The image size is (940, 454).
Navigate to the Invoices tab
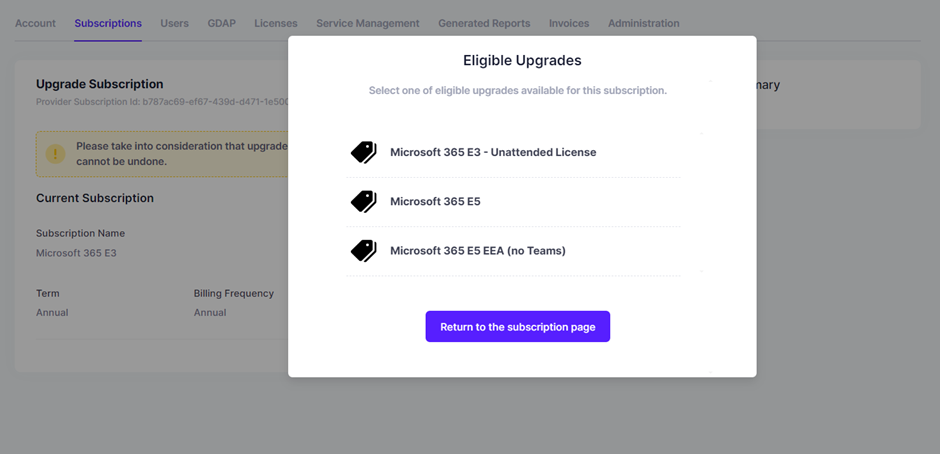[569, 23]
